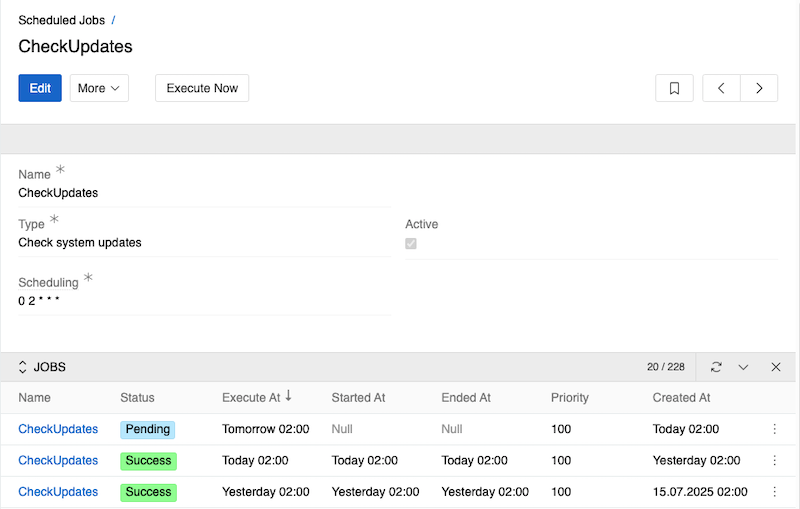The width and height of the screenshot is (800, 509).
Task: Navigate to Scheduled Jobs breadcrumb
Action: (61, 20)
